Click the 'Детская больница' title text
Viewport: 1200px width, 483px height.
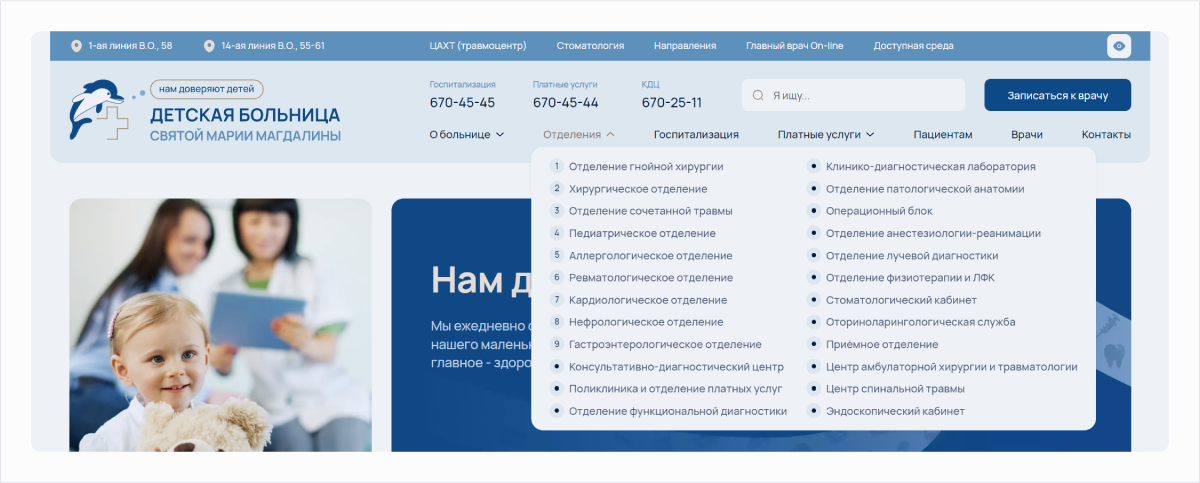[x=245, y=115]
